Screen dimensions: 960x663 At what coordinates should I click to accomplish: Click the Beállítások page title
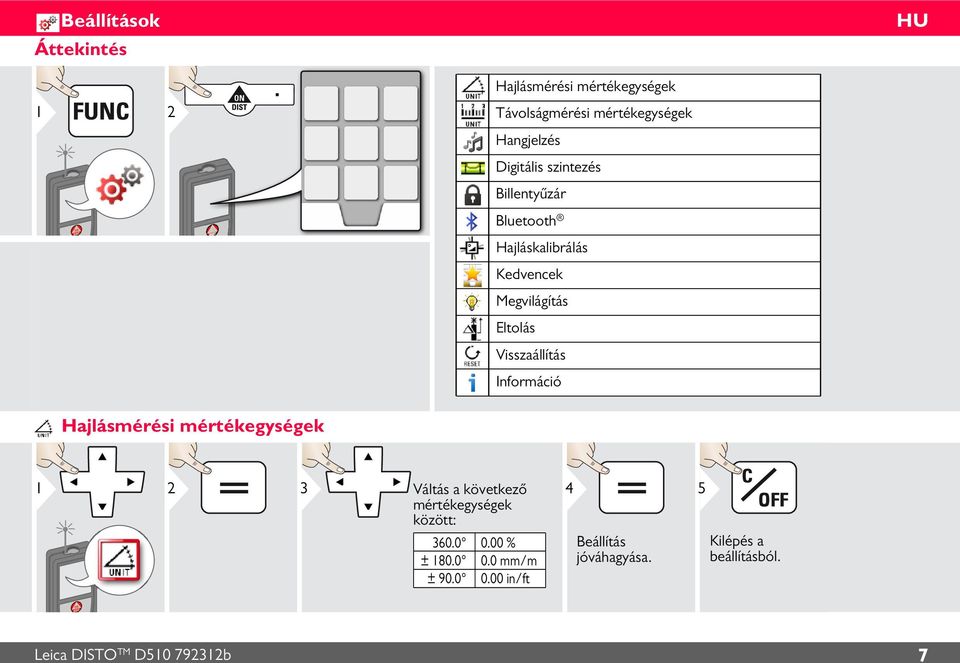[x=110, y=21]
